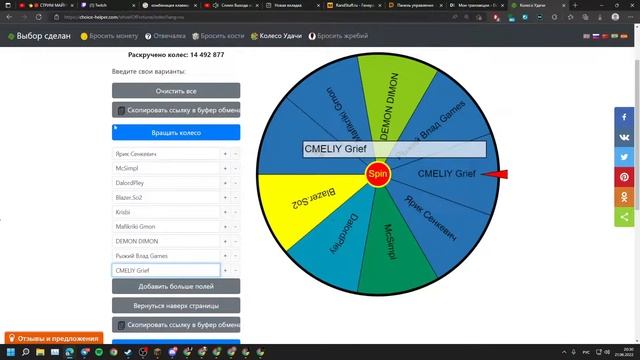640x360 pixels.
Task: Remove the Krisbi field with minus
Action: click(236, 212)
